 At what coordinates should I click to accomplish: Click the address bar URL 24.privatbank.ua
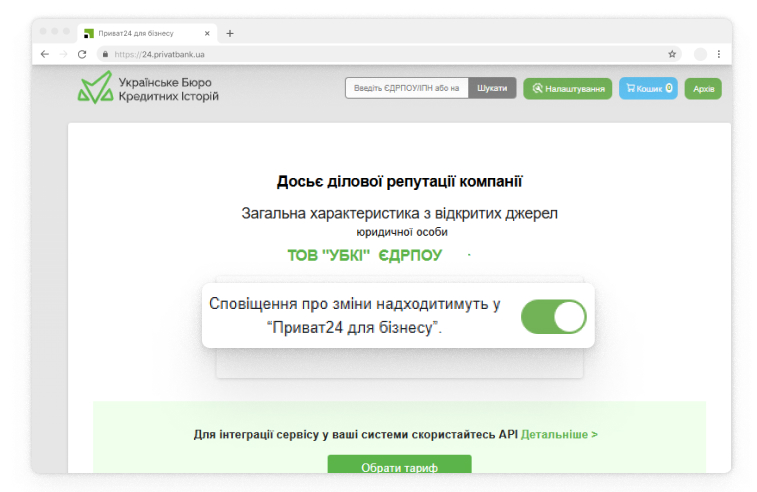coord(159,55)
